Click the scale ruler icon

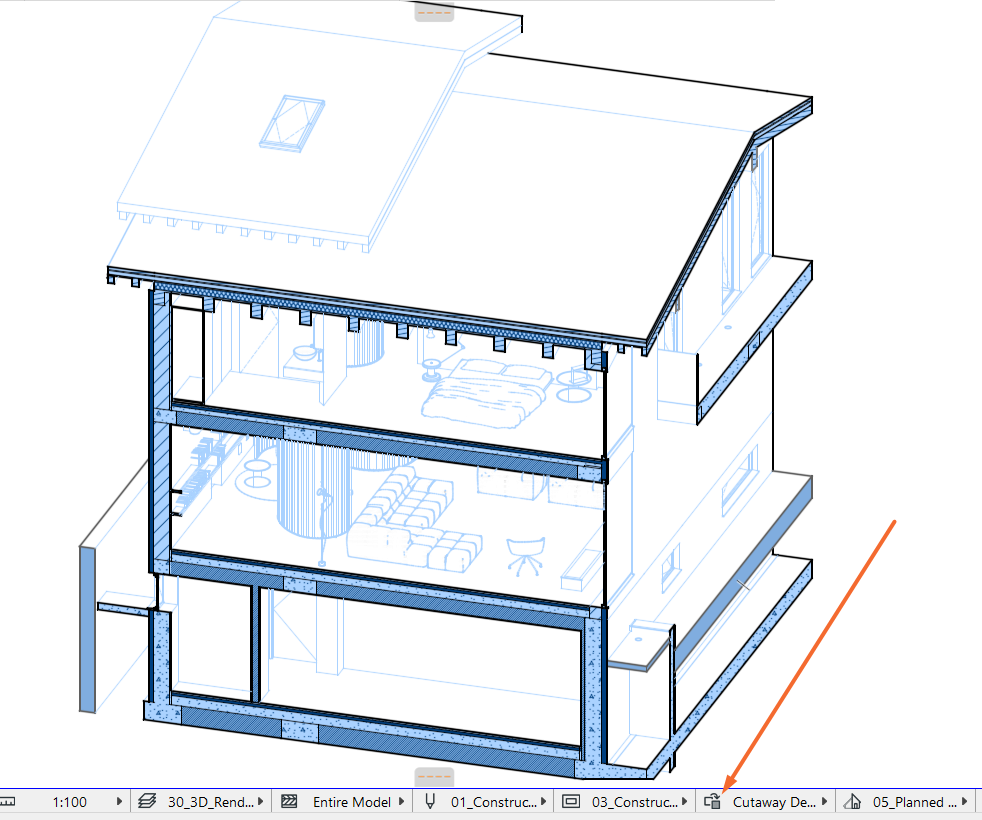[x=8, y=802]
